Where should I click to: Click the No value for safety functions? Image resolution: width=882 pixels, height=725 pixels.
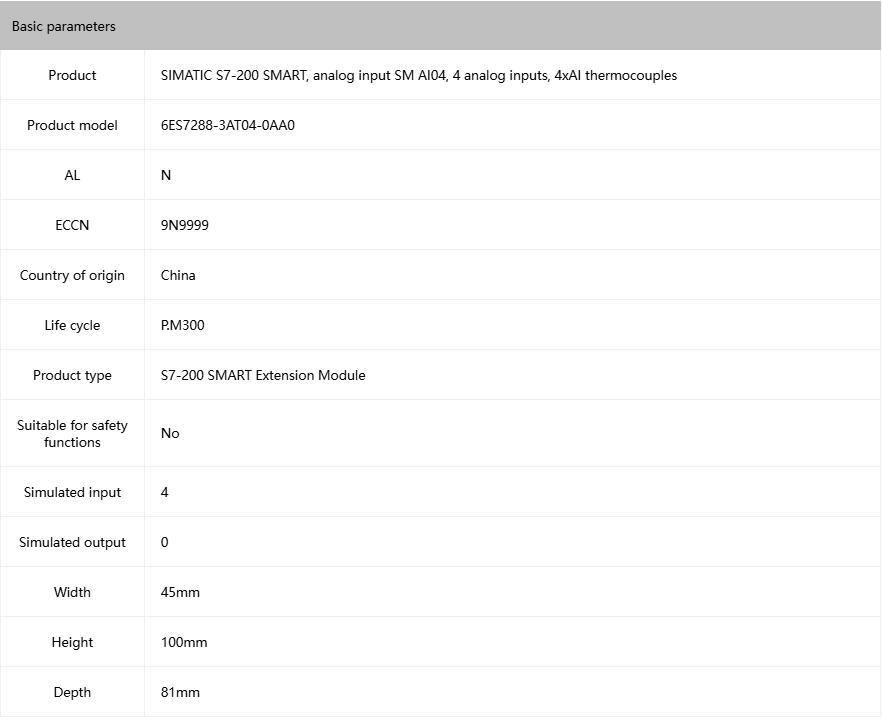(170, 433)
